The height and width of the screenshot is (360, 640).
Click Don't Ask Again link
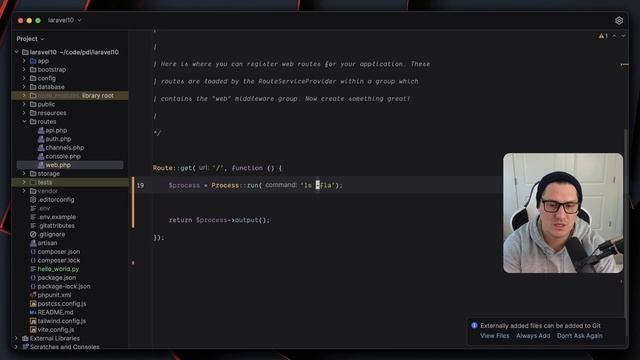[580, 336]
